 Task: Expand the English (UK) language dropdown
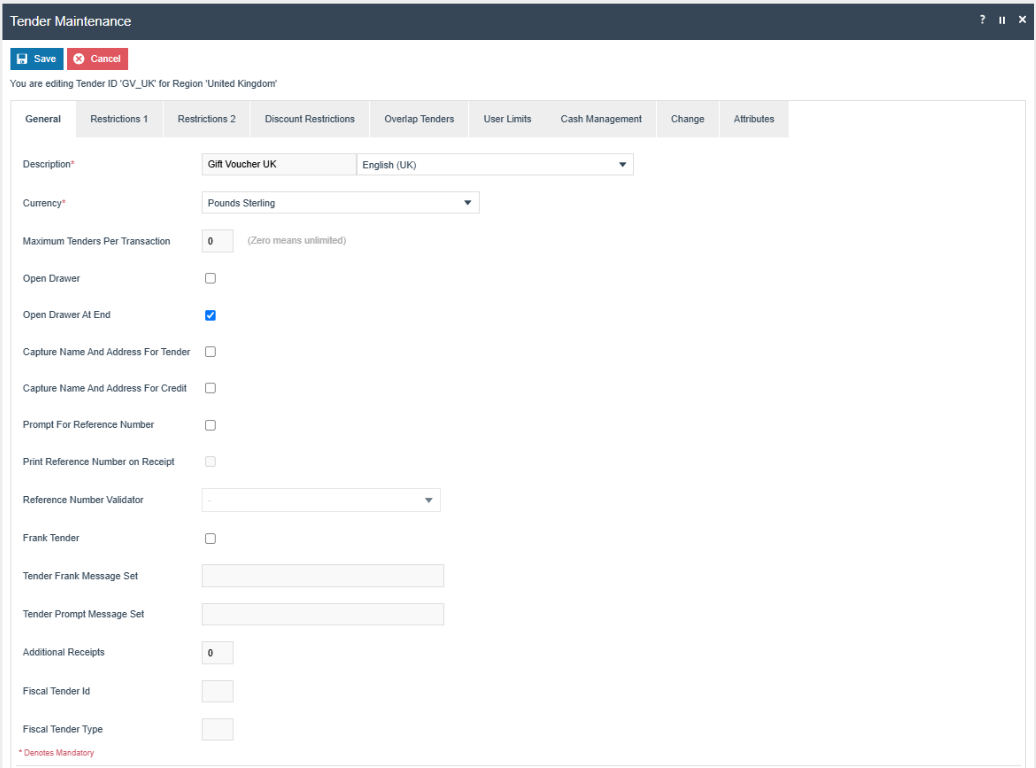point(495,165)
